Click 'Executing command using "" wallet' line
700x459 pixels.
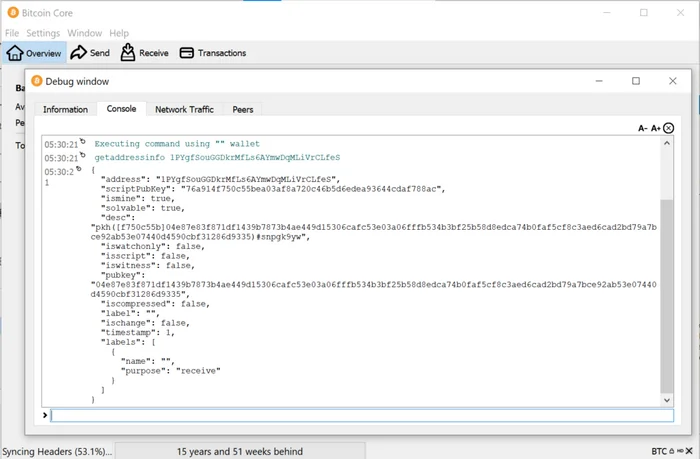[177, 144]
